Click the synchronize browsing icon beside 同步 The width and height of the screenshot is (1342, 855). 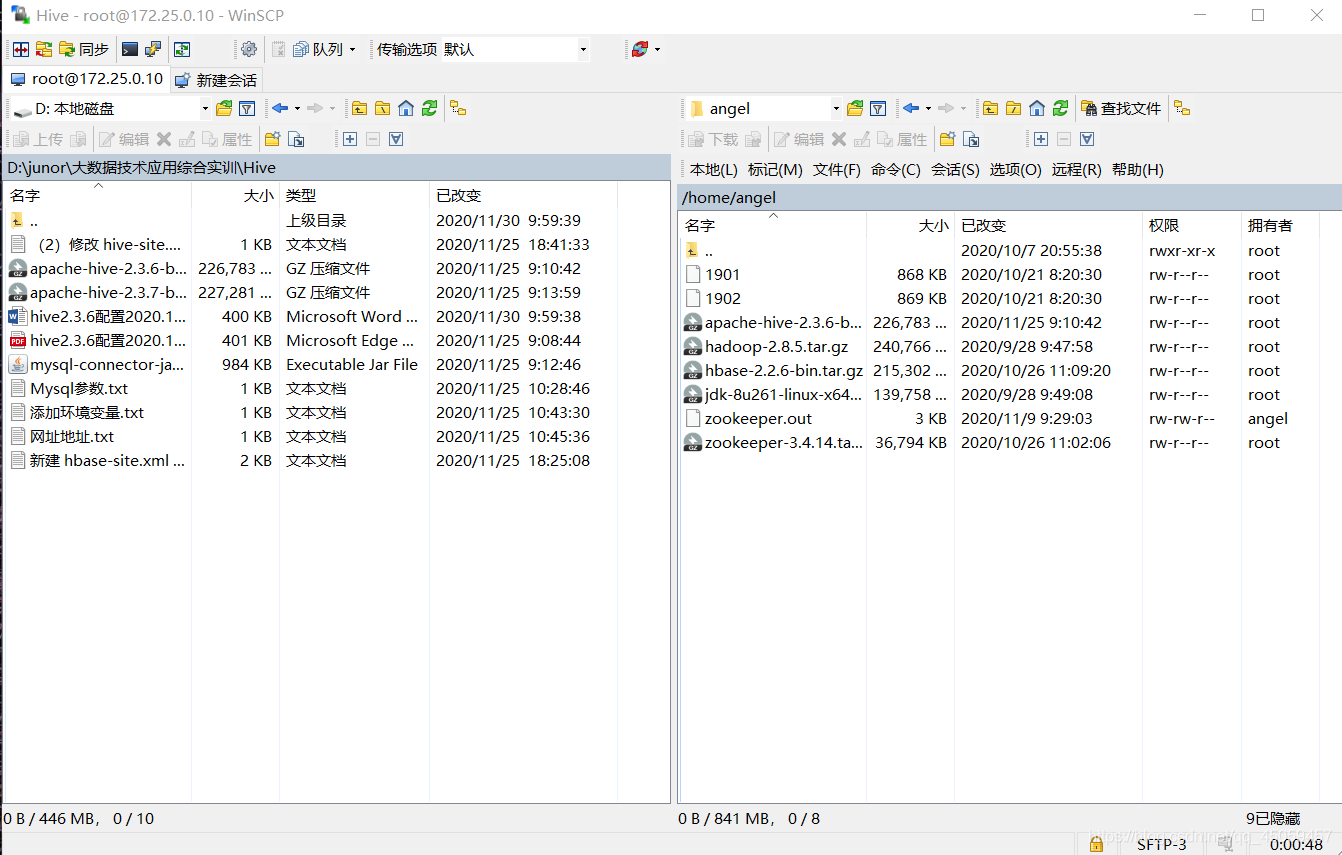[x=43, y=49]
